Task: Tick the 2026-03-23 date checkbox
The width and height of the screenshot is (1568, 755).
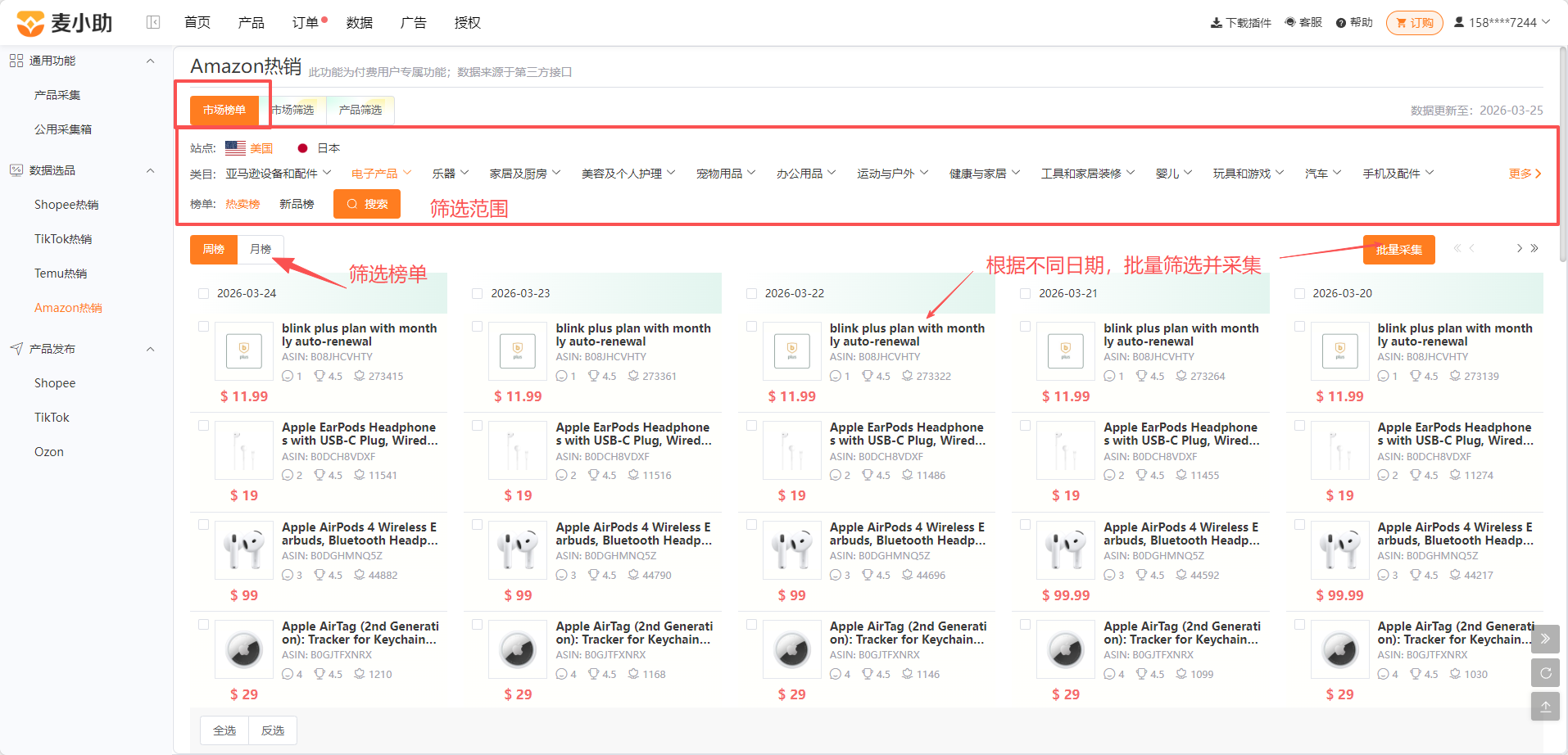Action: pos(478,293)
